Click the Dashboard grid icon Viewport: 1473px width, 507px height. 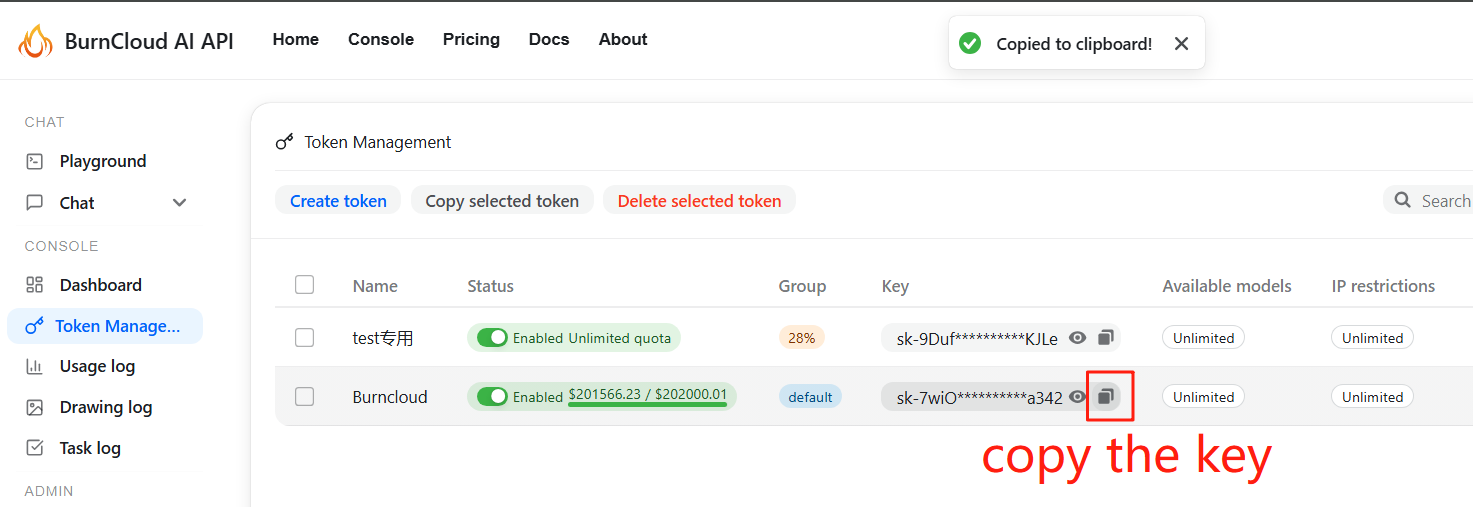[35, 285]
